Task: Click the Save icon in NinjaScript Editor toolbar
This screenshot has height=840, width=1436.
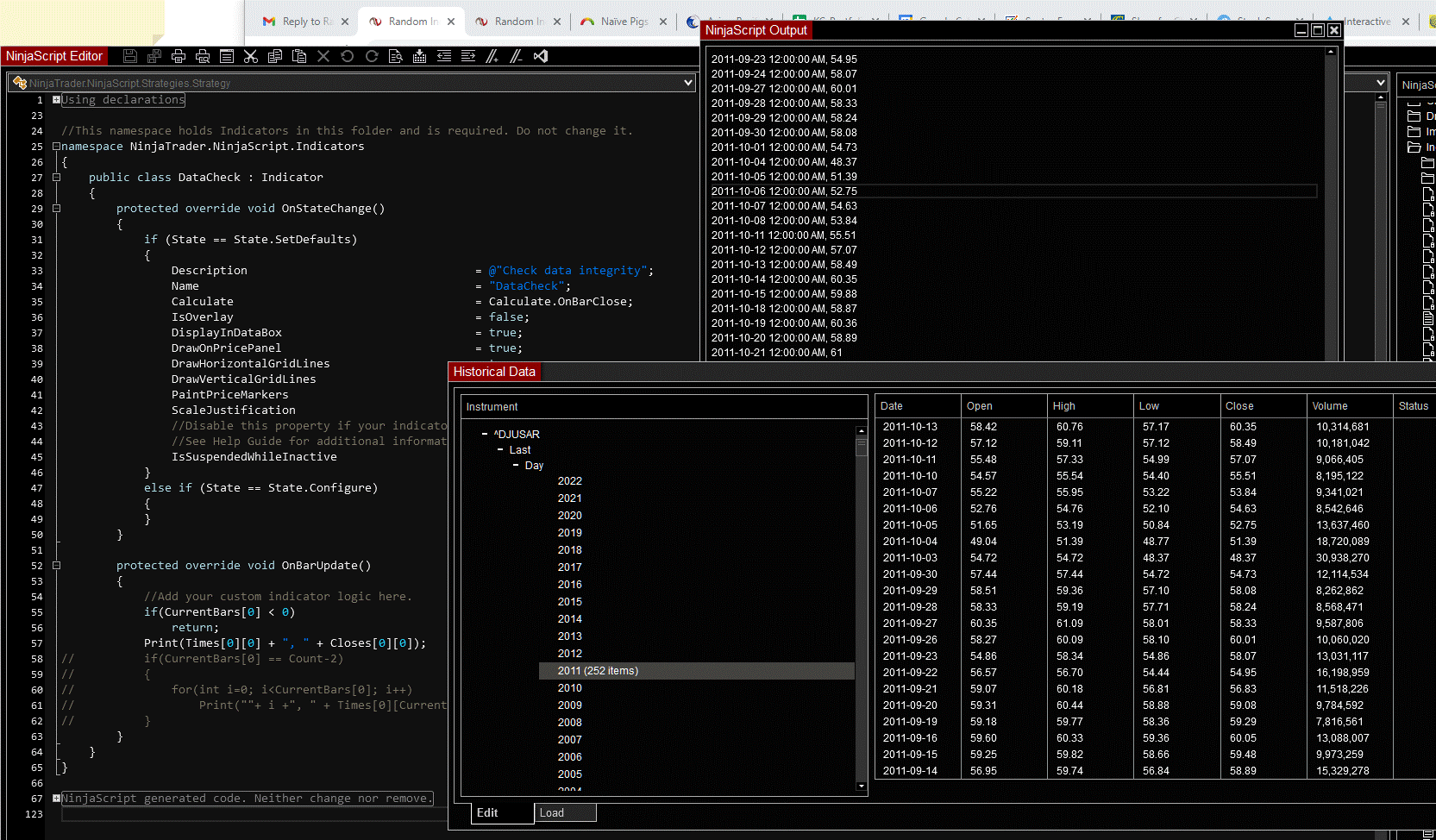Action: coord(130,56)
